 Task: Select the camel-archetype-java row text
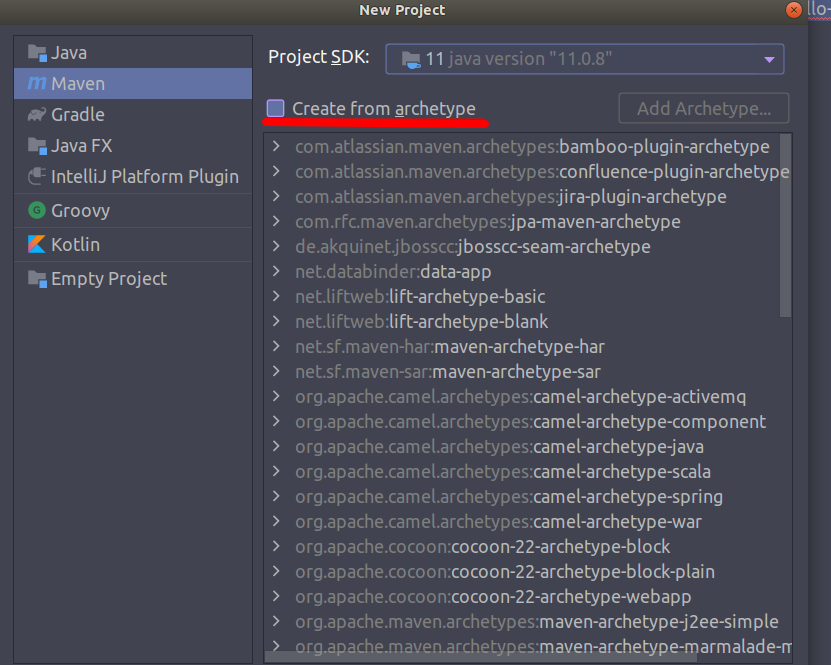pyautogui.click(x=499, y=446)
